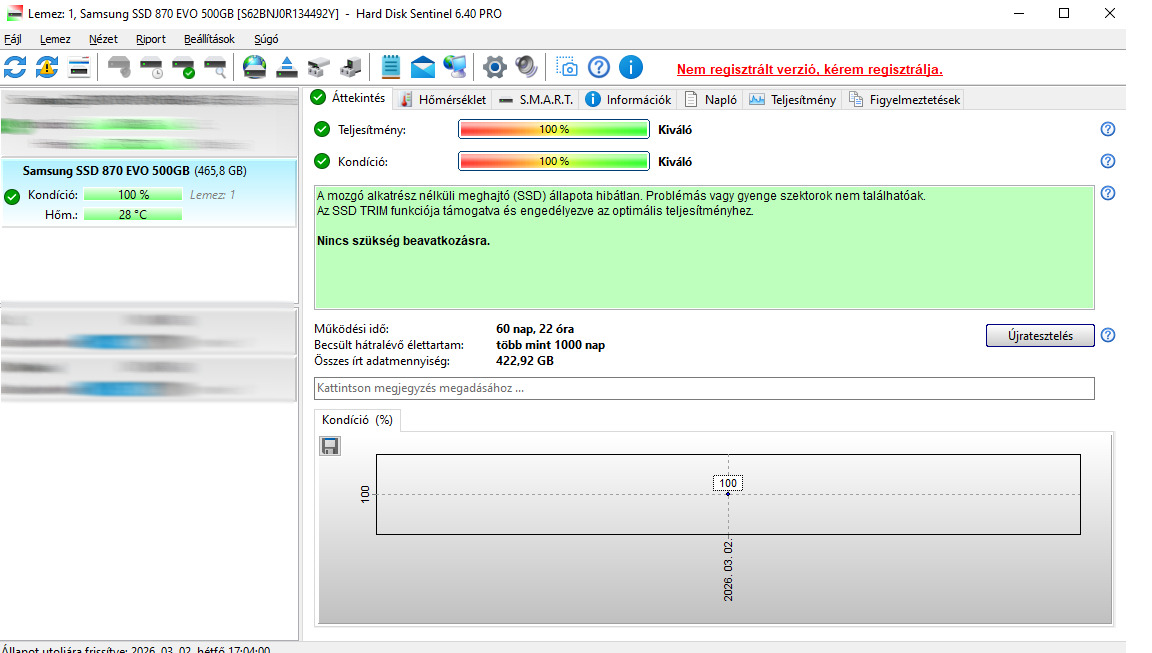Viewport: 1152px width, 653px height.
Task: Switch to the Információk tab
Action: coord(629,100)
